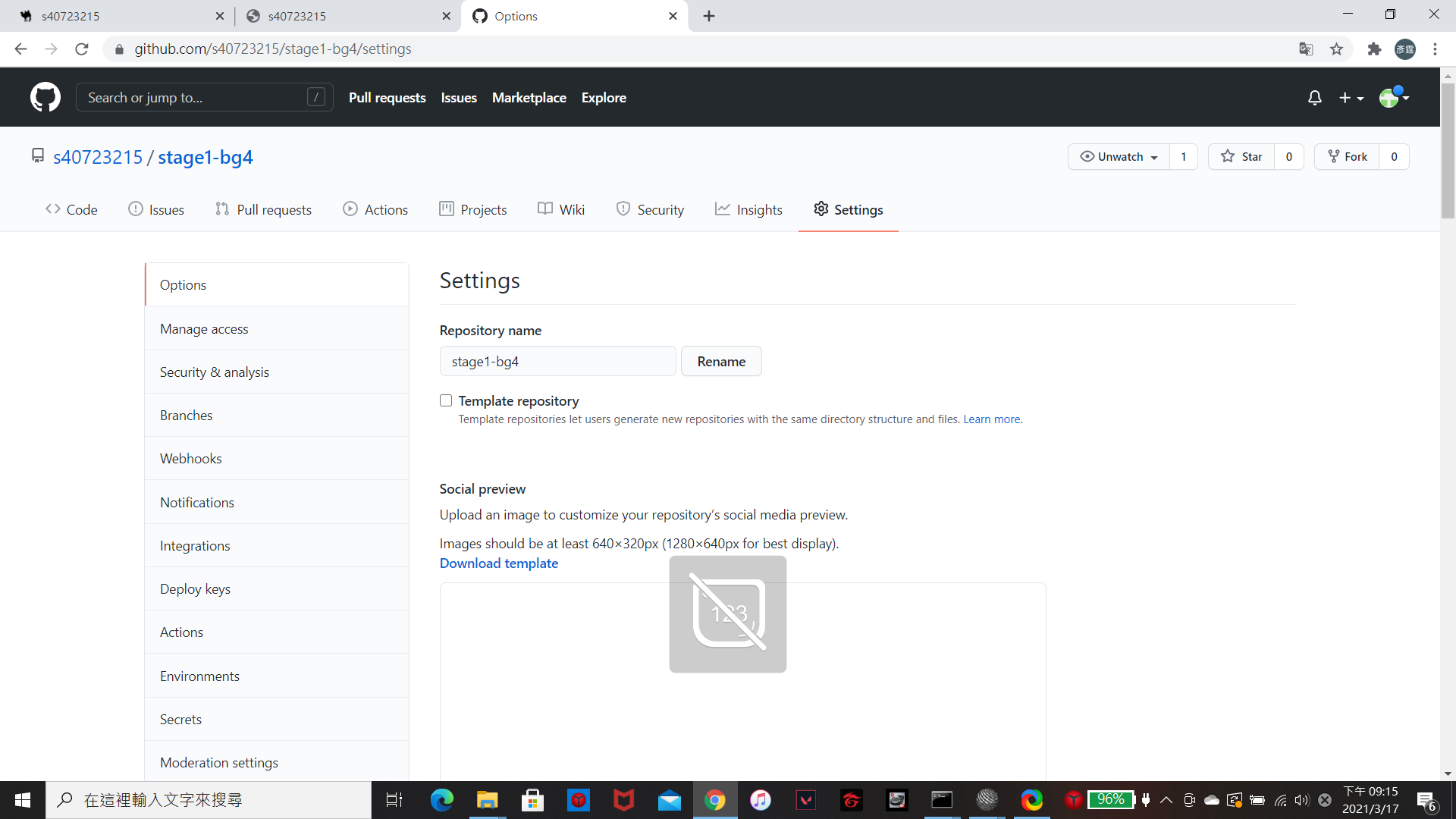Open Explore in top navigation

[604, 98]
